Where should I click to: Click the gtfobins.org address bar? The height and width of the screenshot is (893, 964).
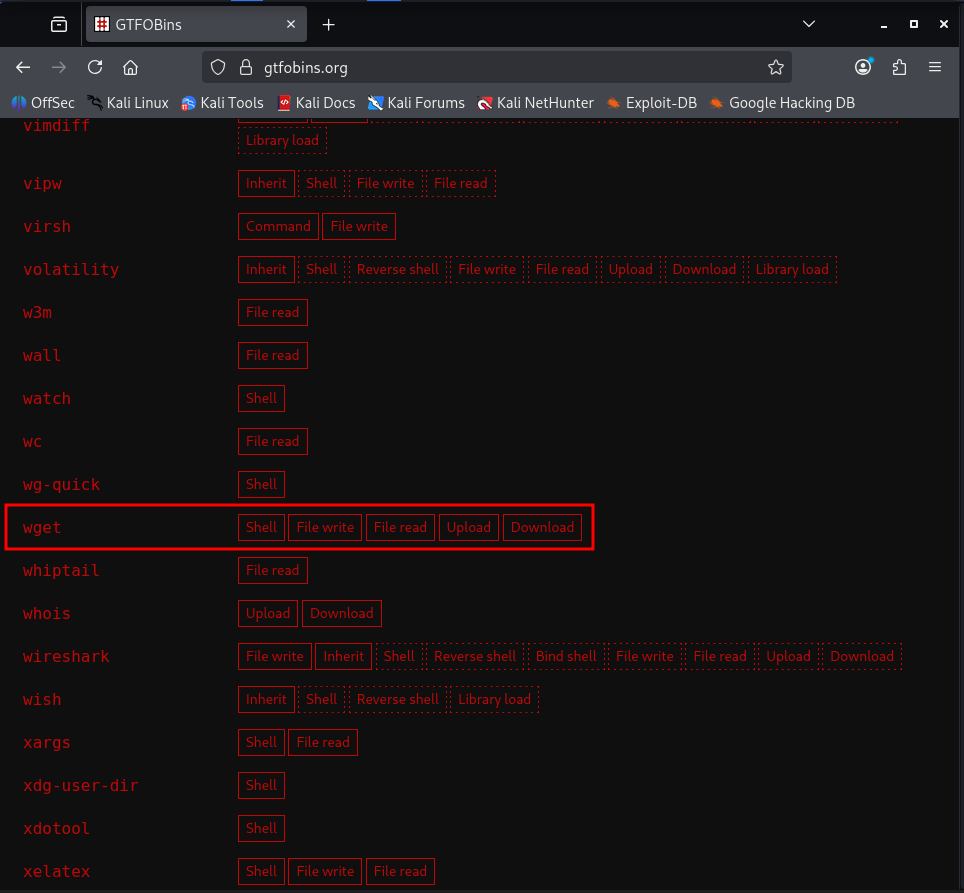click(497, 68)
